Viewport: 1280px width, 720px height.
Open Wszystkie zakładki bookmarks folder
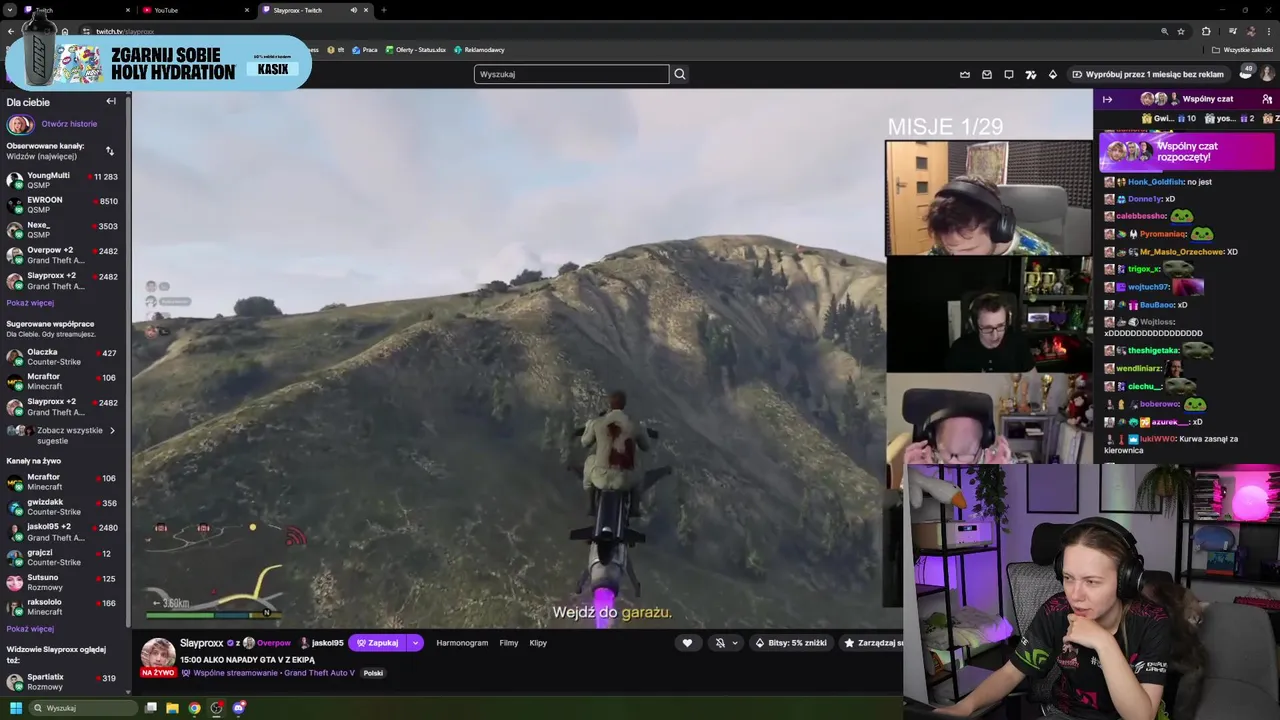pos(1242,50)
